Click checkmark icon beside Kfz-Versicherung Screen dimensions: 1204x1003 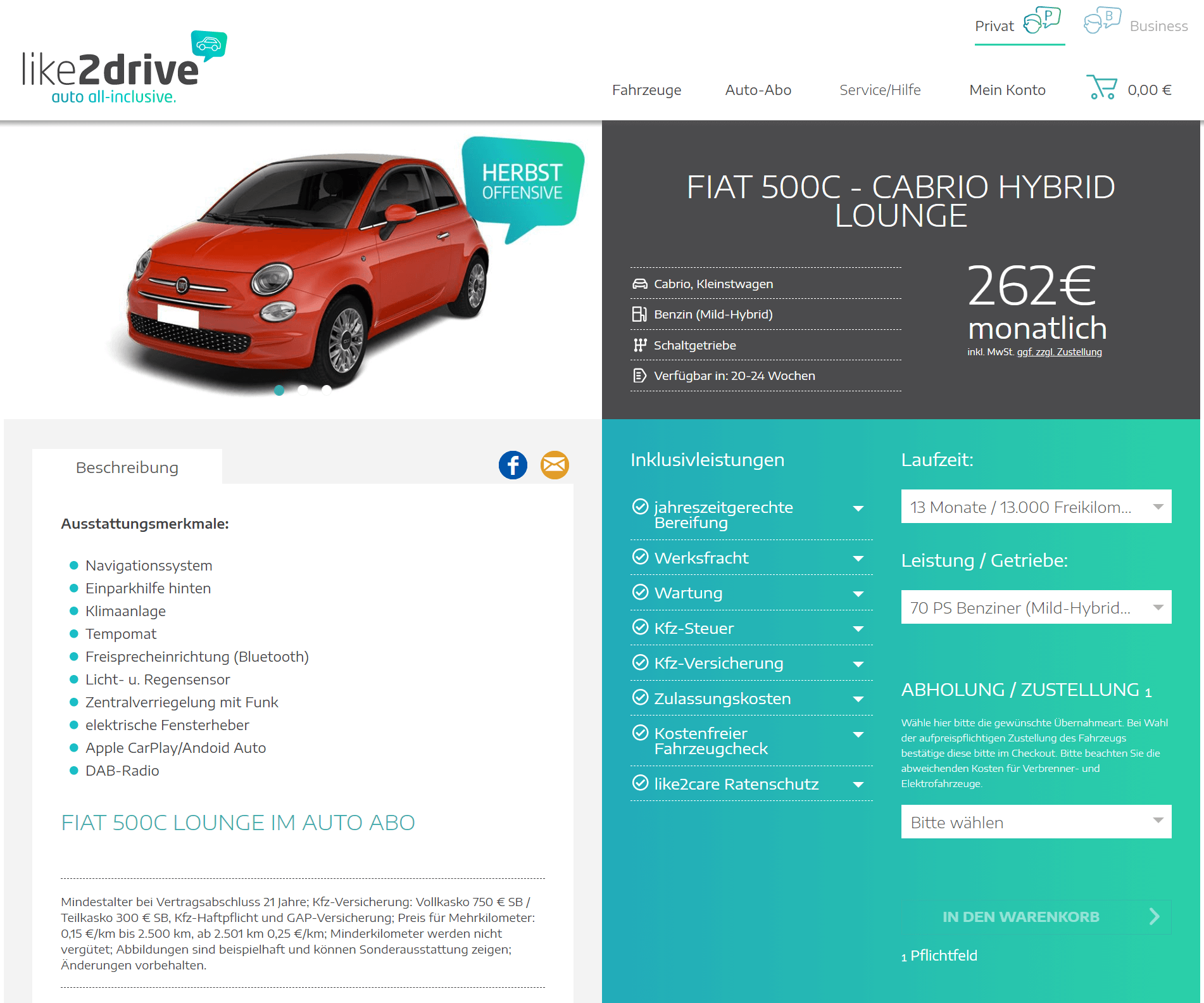click(641, 662)
